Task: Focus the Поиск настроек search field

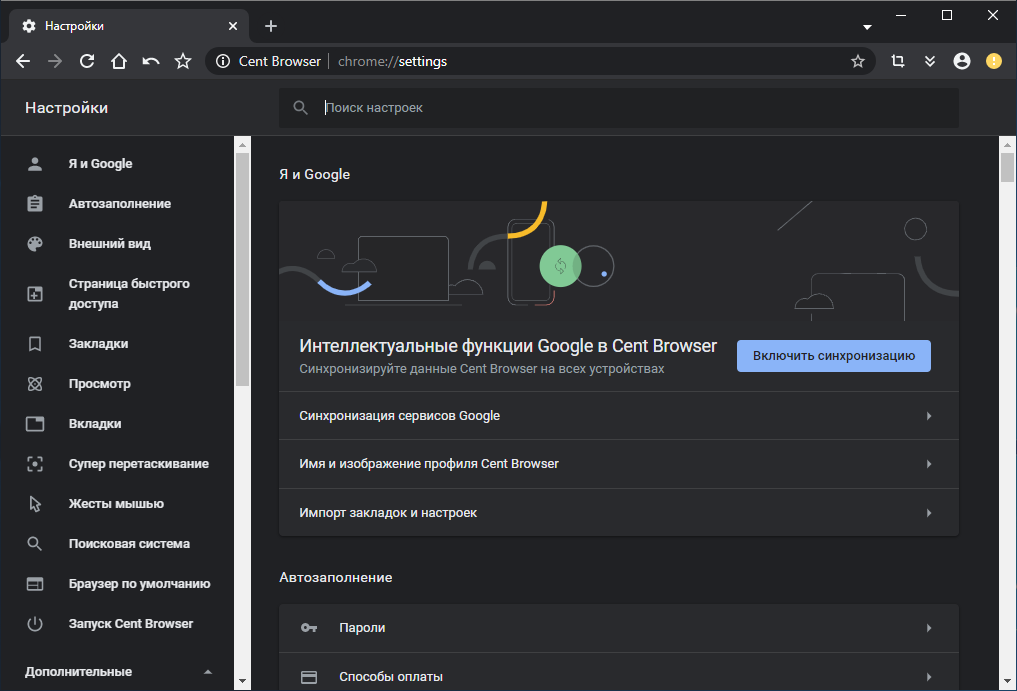Action: 619,108
